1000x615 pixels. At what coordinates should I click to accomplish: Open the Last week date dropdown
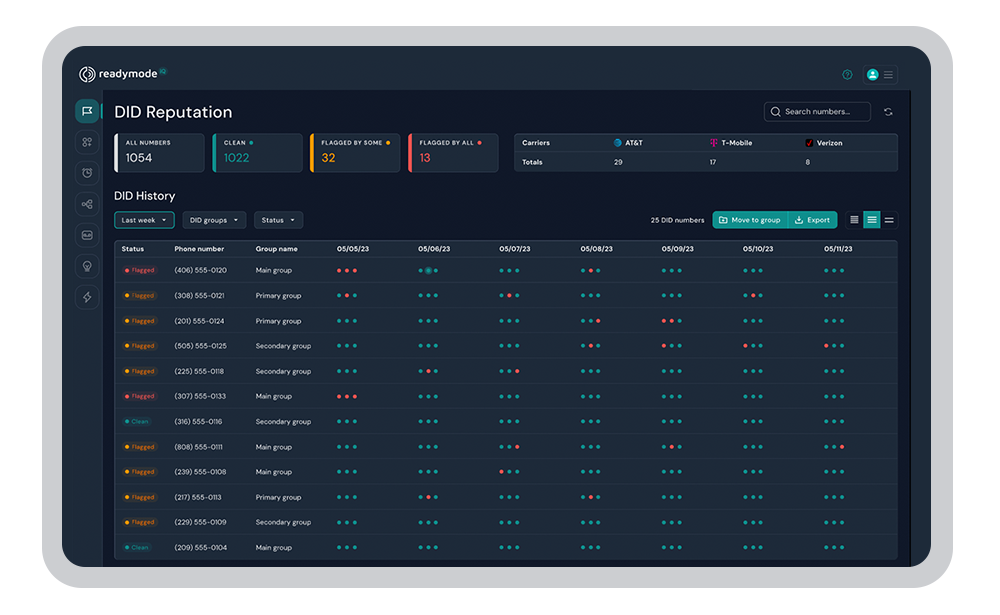[144, 220]
